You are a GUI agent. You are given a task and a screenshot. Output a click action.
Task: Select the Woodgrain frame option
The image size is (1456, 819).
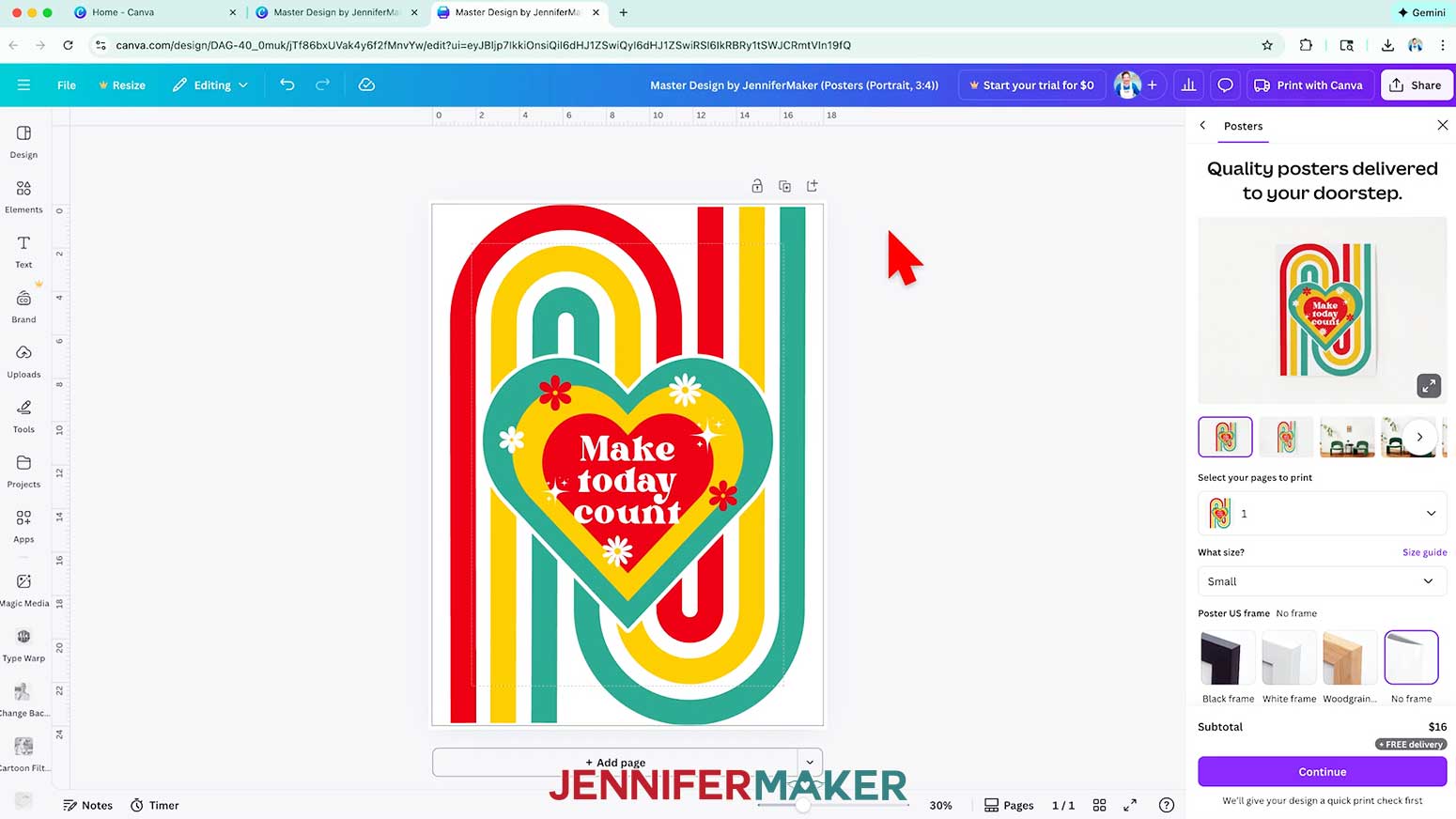click(x=1350, y=667)
